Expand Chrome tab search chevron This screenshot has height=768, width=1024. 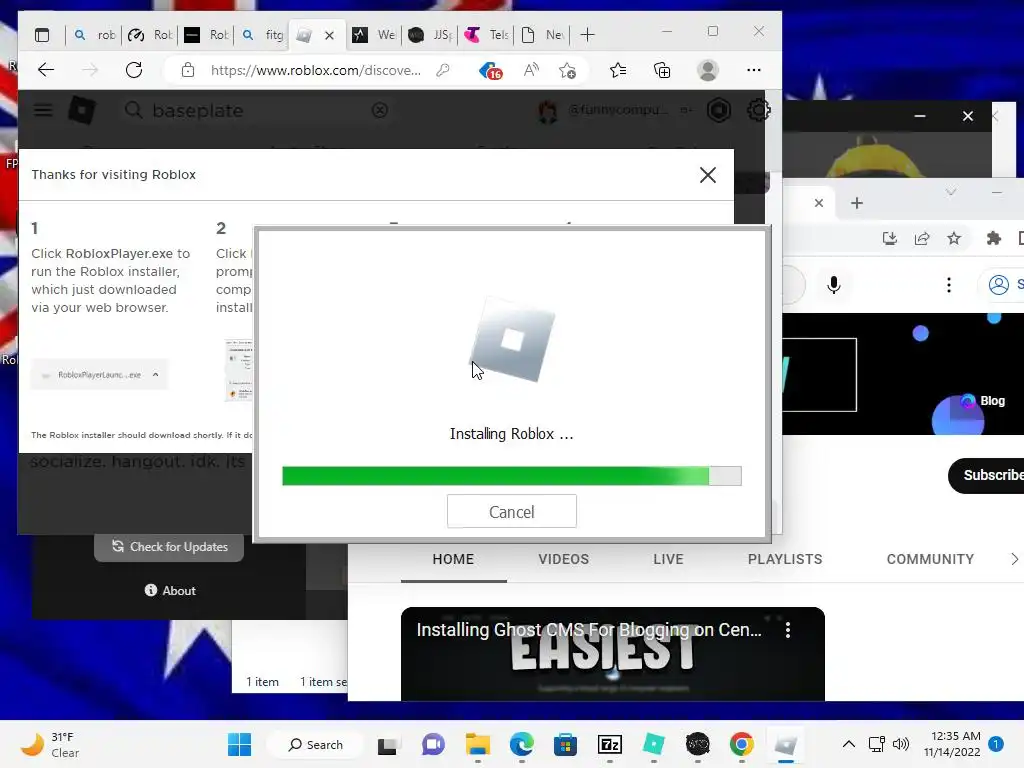pyautogui.click(x=951, y=191)
